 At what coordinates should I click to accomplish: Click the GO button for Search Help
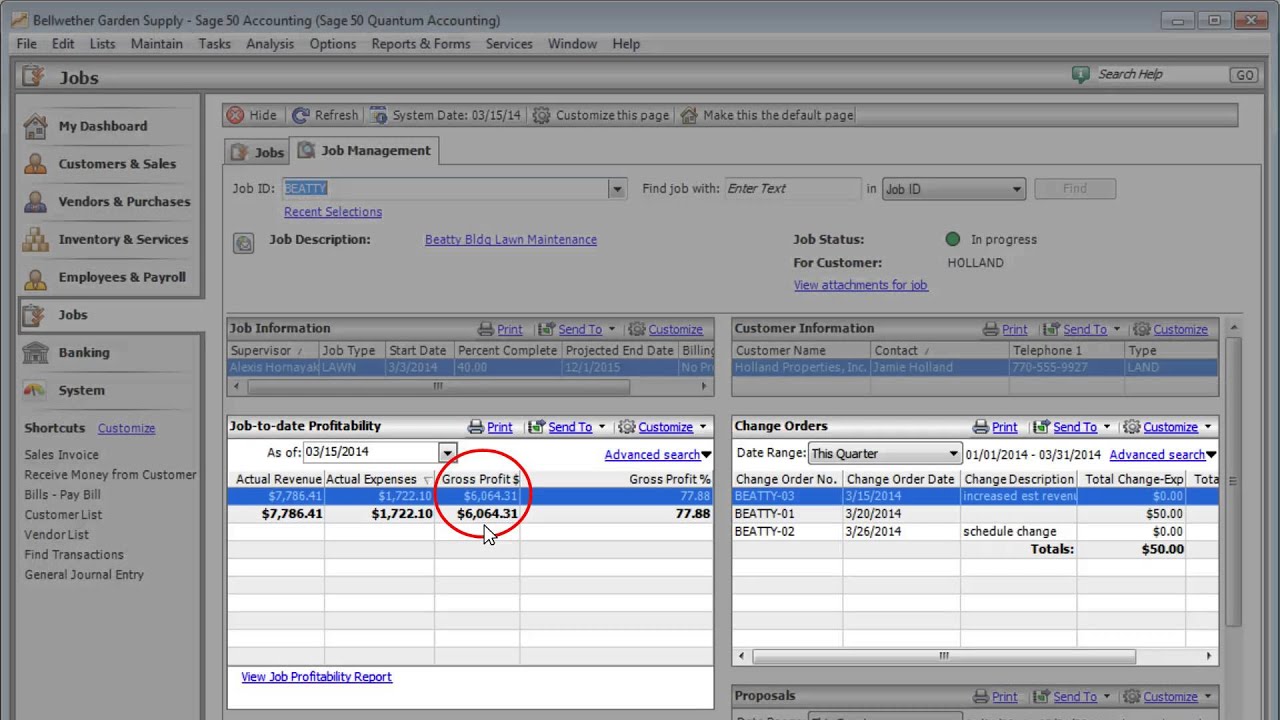1244,75
